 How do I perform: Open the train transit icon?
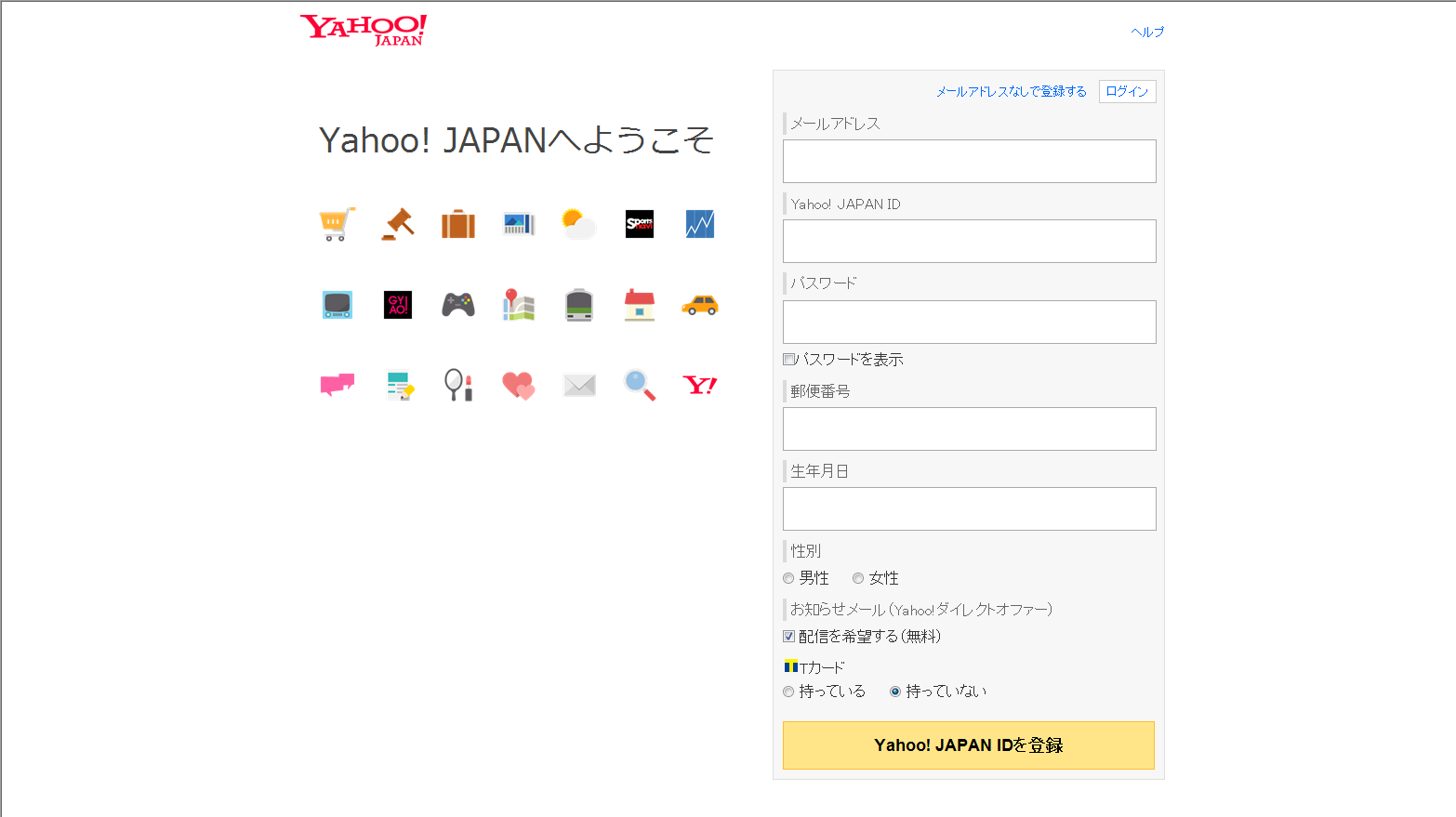[x=579, y=305]
